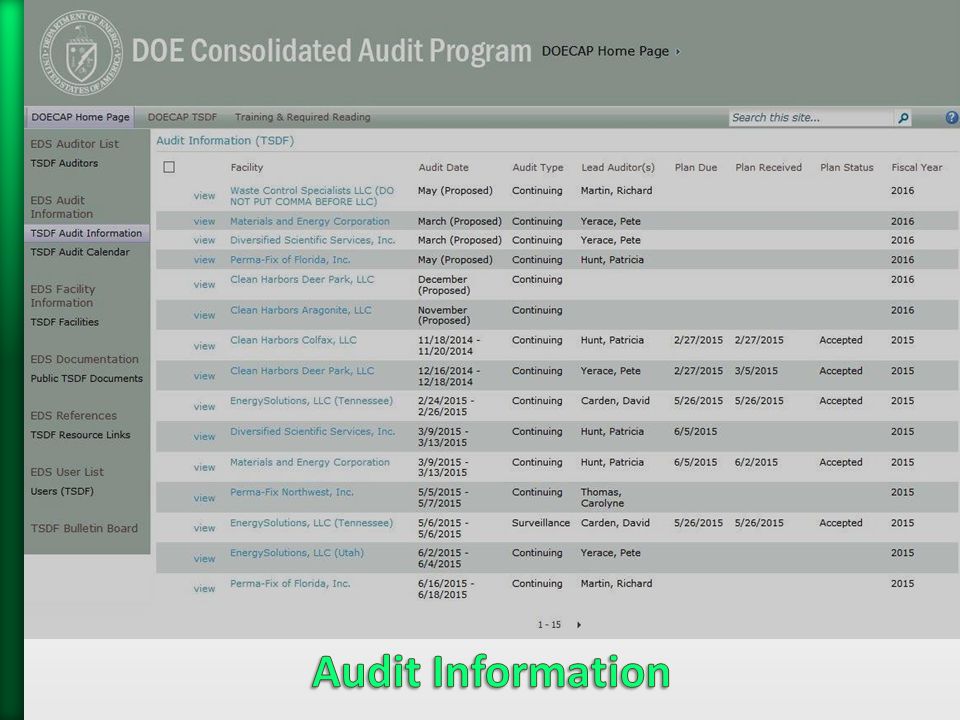Click the 6/2/2015 plan received cell
This screenshot has height=720, width=960.
[756, 462]
